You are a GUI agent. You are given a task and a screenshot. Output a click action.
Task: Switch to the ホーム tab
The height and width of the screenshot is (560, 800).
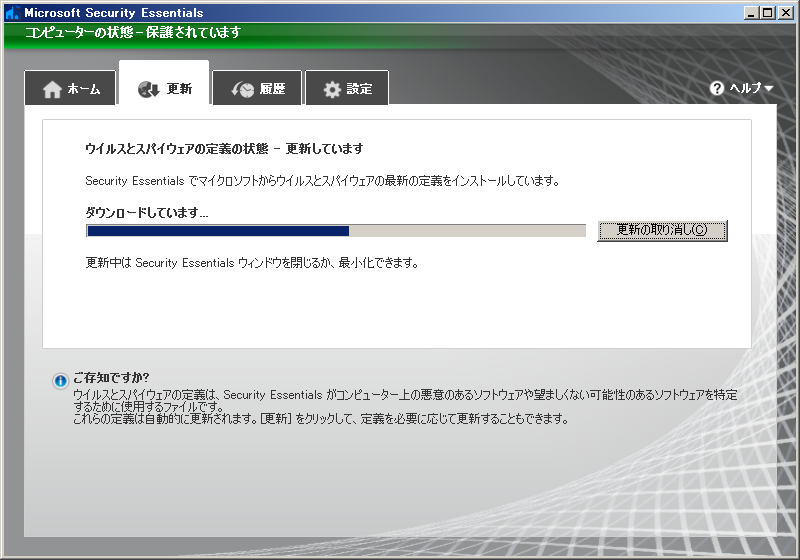click(x=84, y=89)
